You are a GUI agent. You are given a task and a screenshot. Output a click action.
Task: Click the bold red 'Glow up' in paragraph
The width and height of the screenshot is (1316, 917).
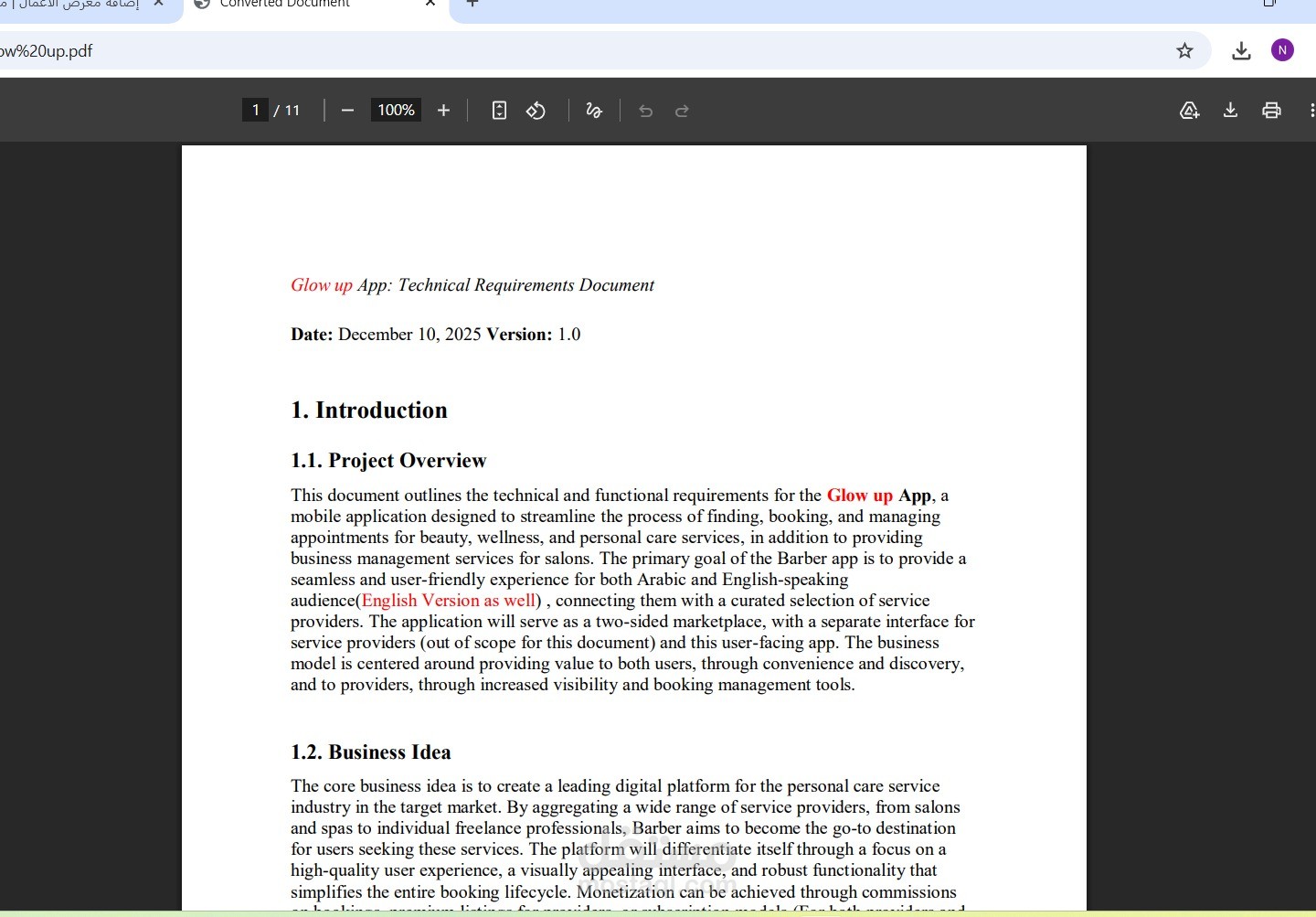859,496
